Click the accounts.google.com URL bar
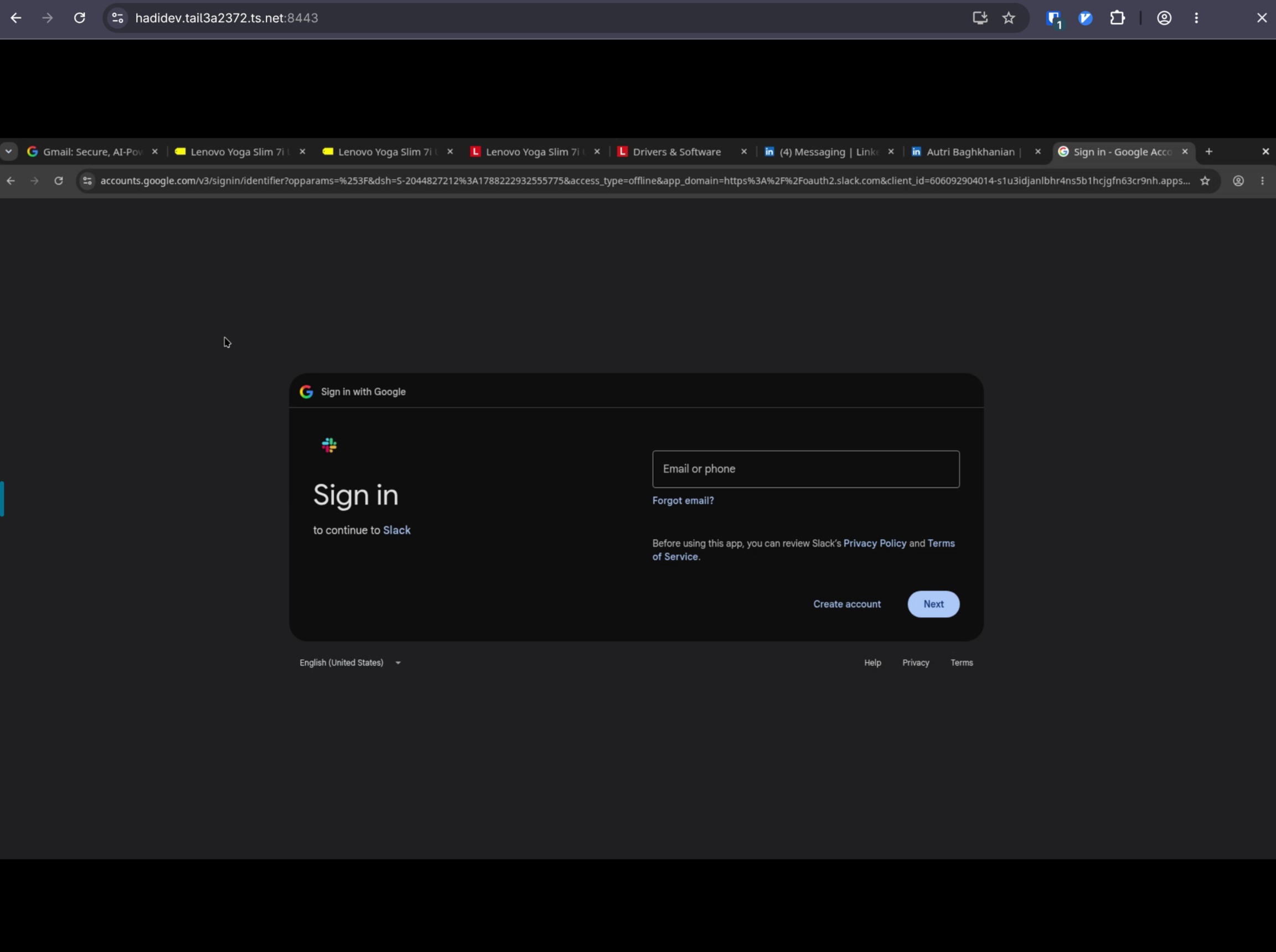 pos(644,181)
